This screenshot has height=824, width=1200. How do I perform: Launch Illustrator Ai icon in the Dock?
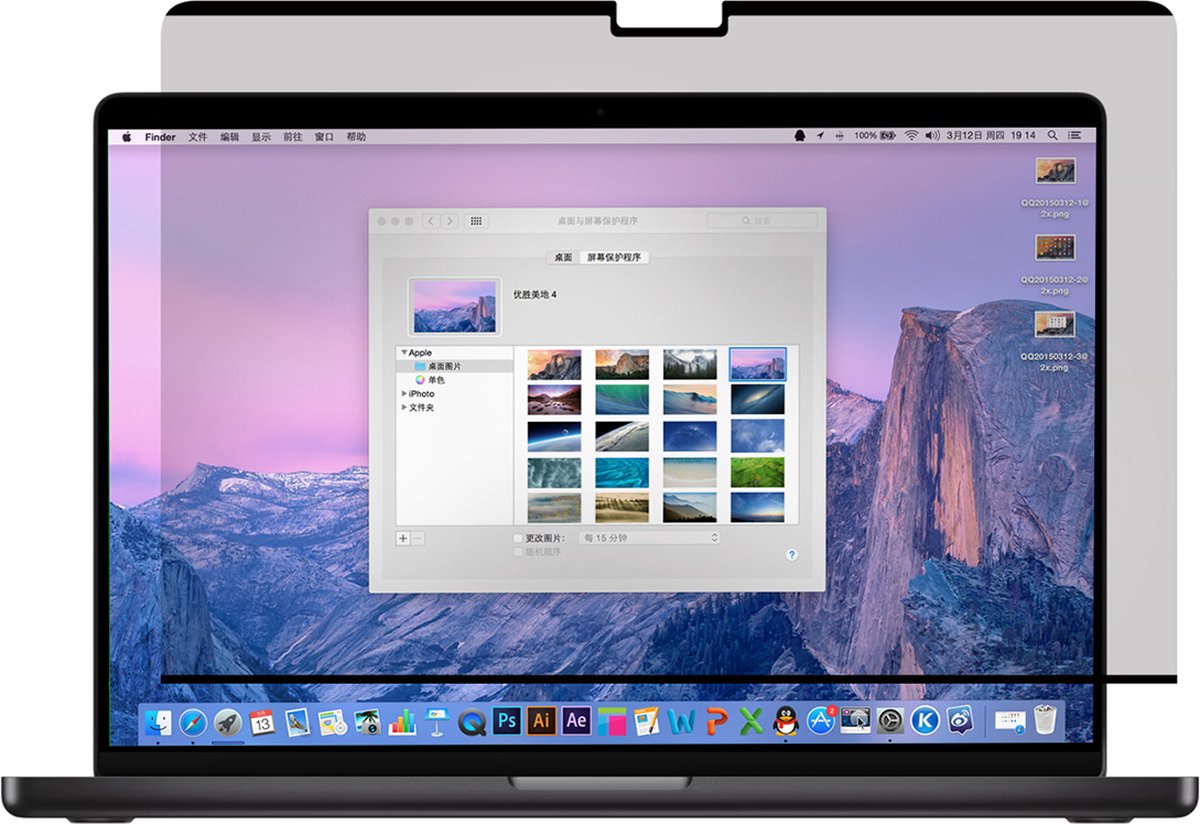541,720
